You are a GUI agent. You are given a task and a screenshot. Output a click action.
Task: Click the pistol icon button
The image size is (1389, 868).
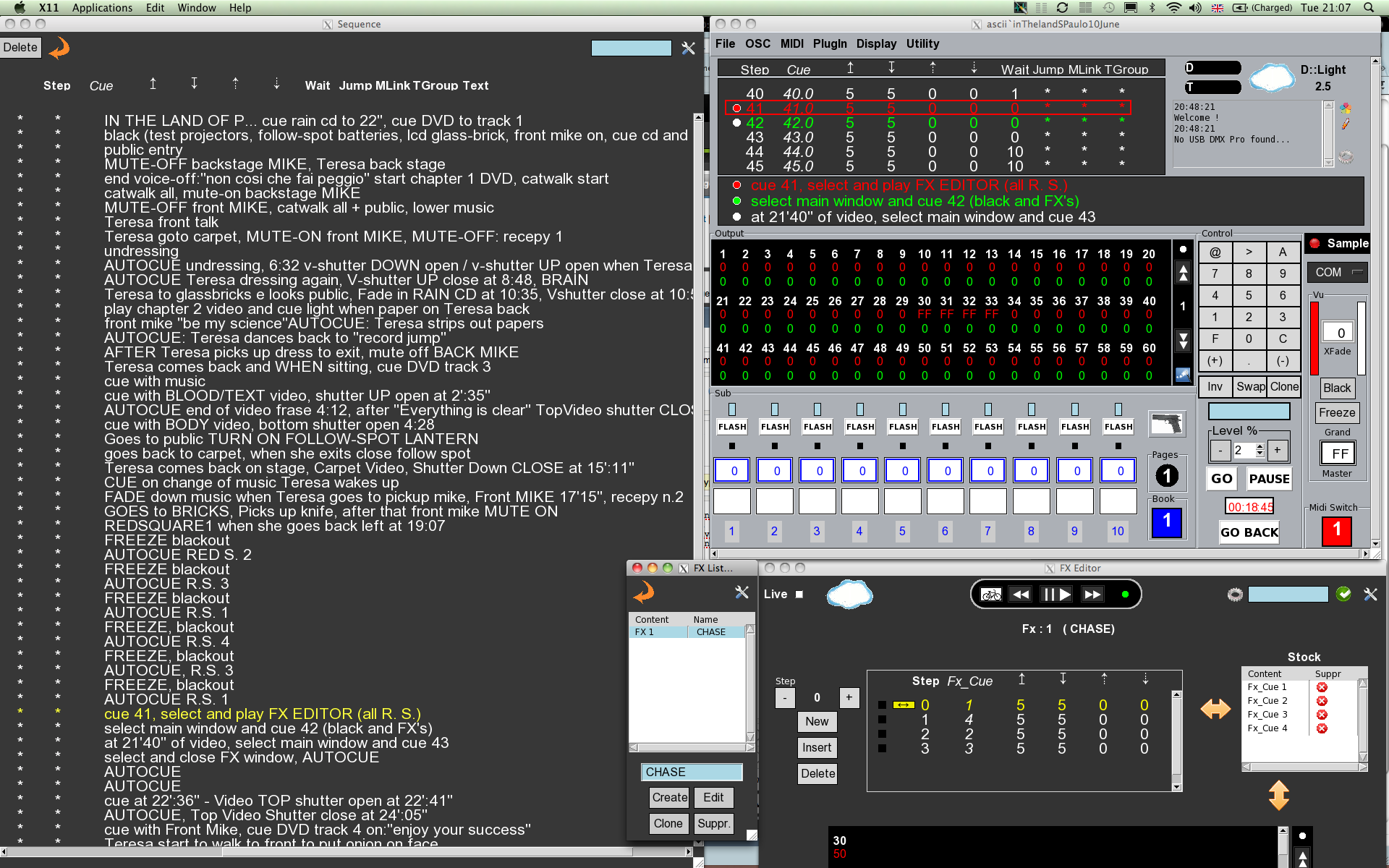1166,424
